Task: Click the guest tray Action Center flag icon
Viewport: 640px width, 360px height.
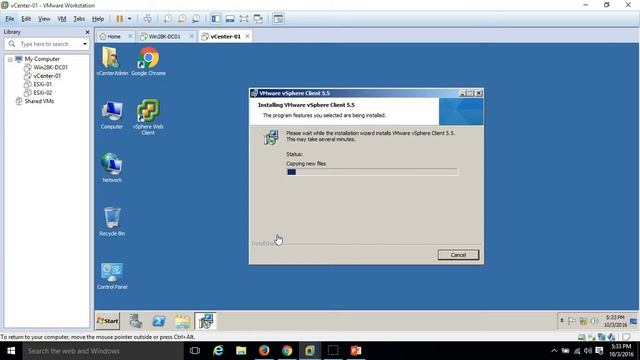Action: (x=572, y=321)
